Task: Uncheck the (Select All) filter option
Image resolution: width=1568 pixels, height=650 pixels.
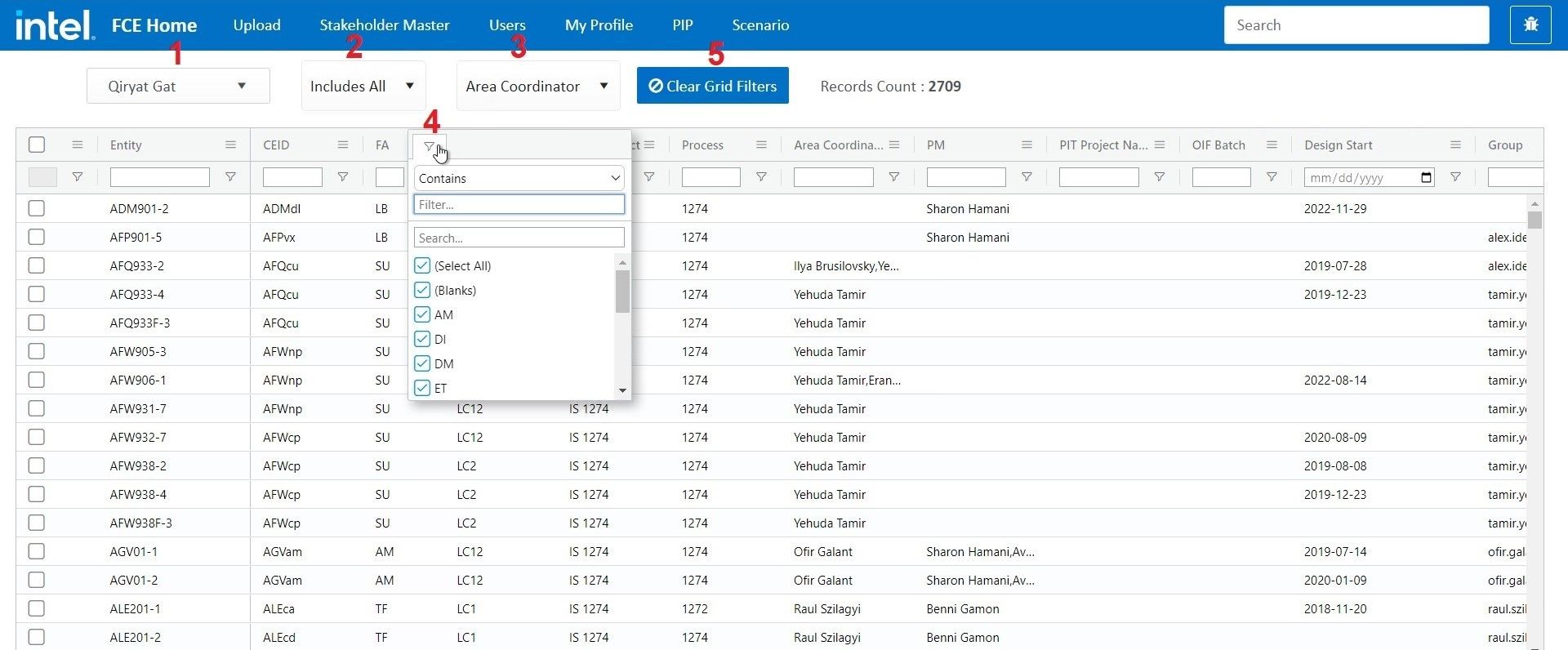Action: tap(422, 265)
